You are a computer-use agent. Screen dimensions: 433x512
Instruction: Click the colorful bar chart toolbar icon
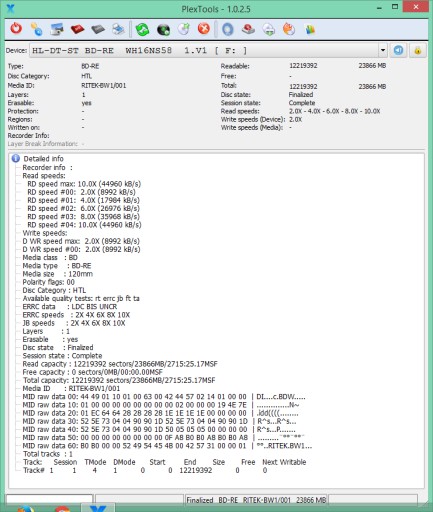310,30
